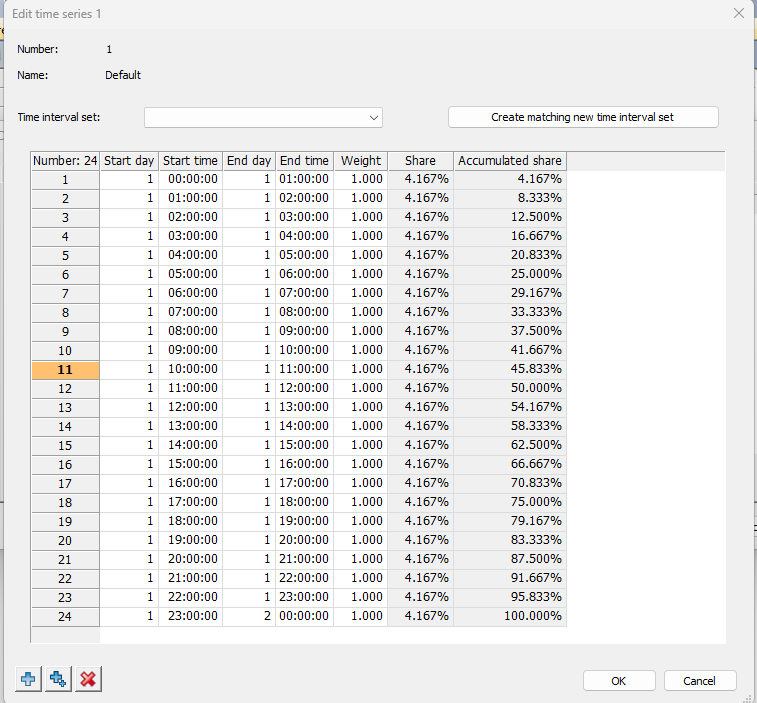757x703 pixels.
Task: Click accumulated share 12.500%
Action: coord(510,217)
